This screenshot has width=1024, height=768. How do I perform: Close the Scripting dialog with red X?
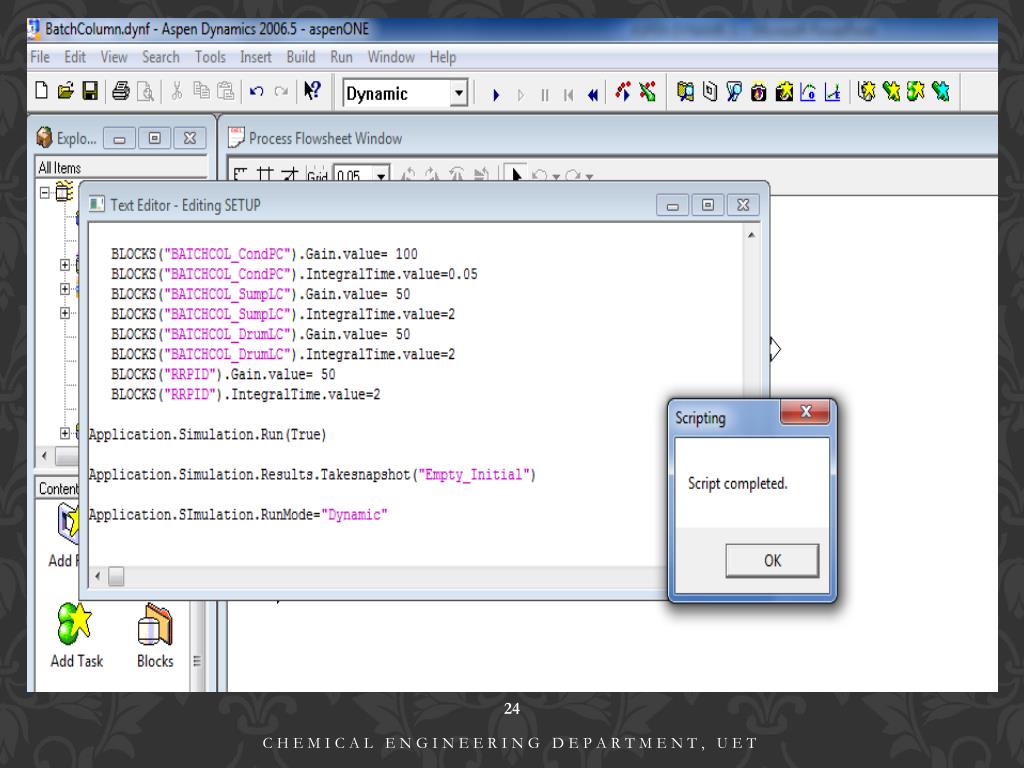(x=805, y=411)
